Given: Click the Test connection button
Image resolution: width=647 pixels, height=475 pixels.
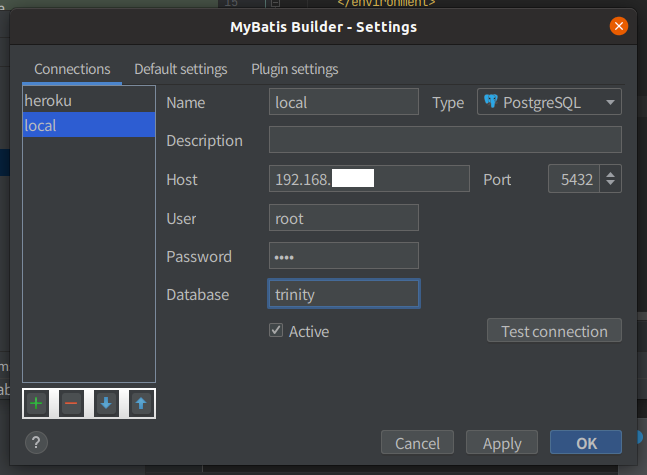Looking at the screenshot, I should (x=554, y=331).
